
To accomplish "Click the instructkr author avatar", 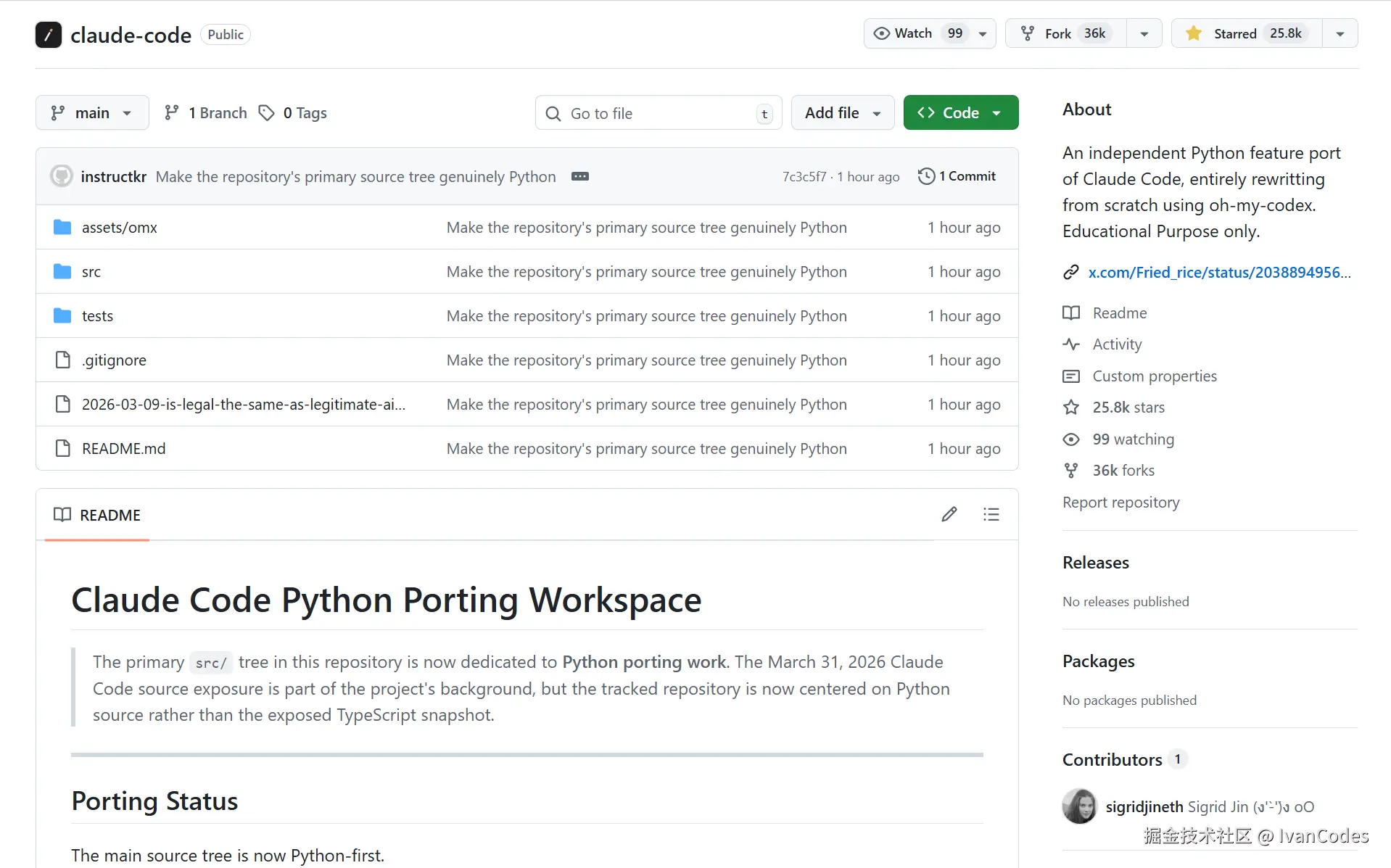I will coord(62,176).
